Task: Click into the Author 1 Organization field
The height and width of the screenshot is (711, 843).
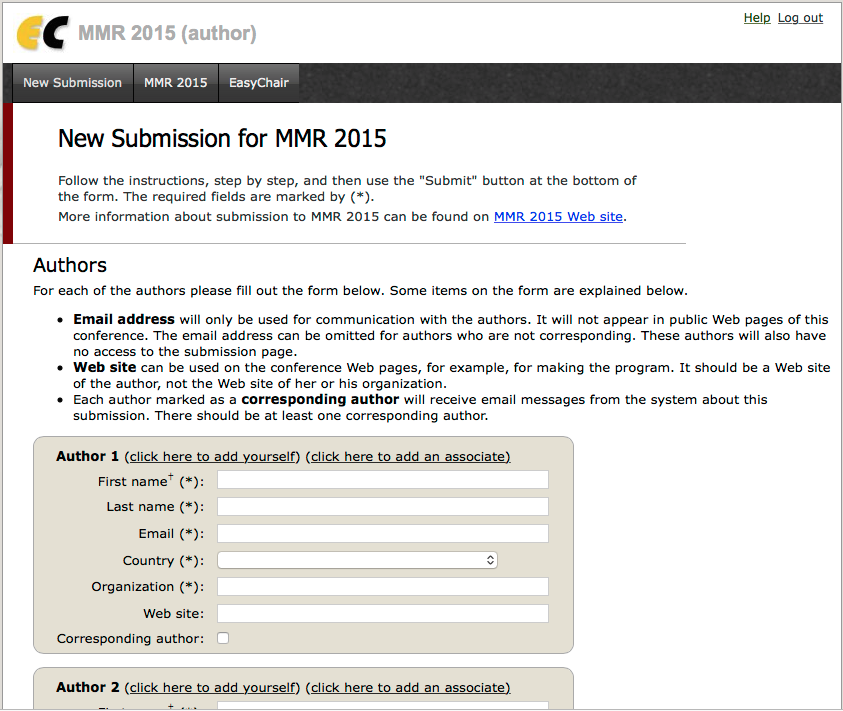Action: (x=382, y=587)
